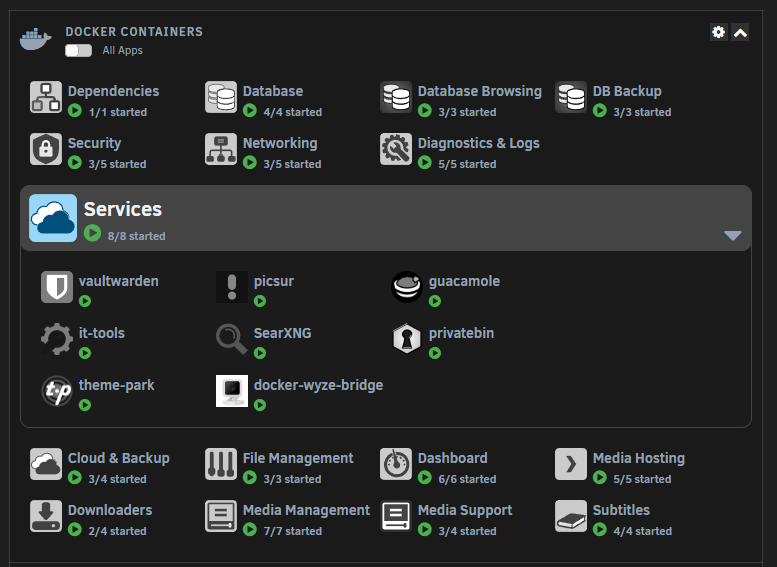Click the green play icon under Media Hosting
Viewport: 777px width, 567px height.
pos(600,478)
